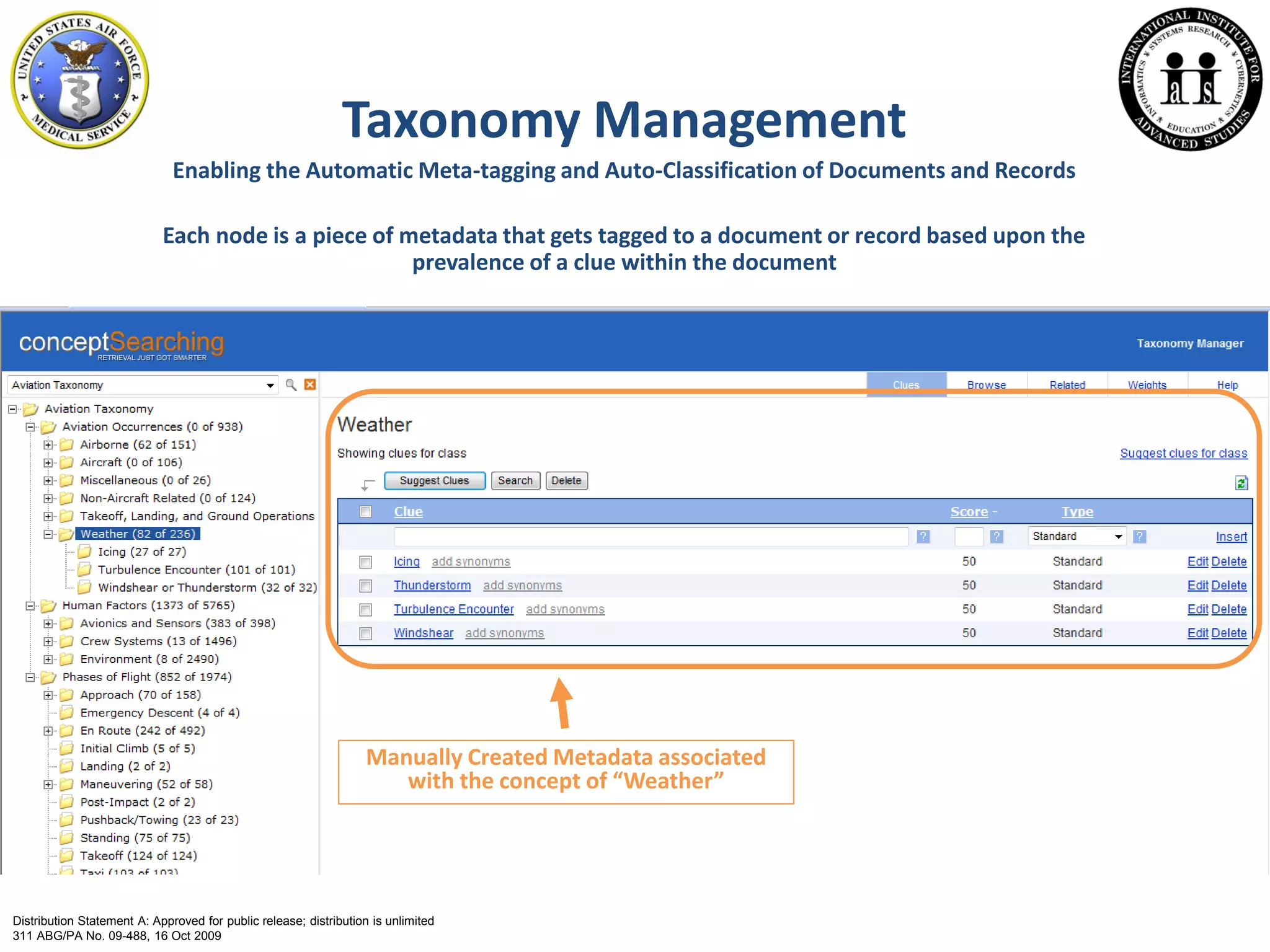This screenshot has width=1270, height=952.
Task: Open the Standard type dropdown
Action: pos(1077,536)
